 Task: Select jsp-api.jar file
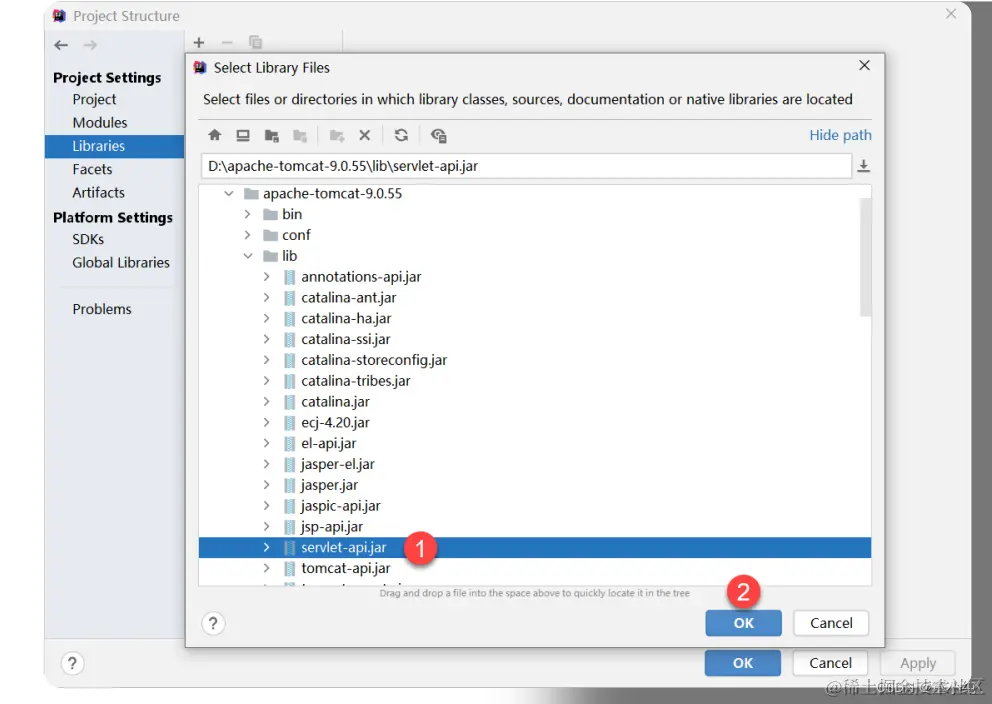332,526
